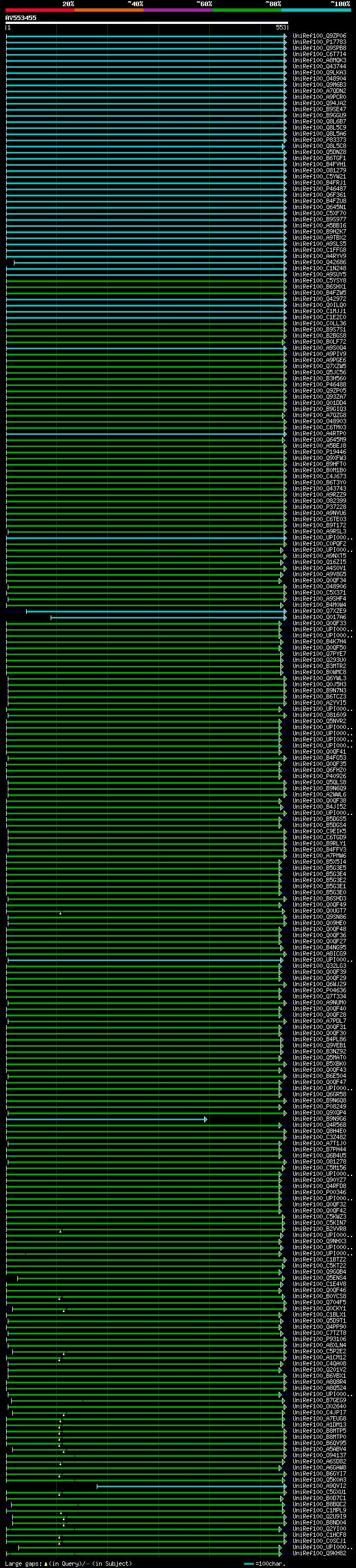Select the UniRef100_C5KWZ3 label
This screenshot has width=356, height=1568.
pyautogui.click(x=319, y=1217)
